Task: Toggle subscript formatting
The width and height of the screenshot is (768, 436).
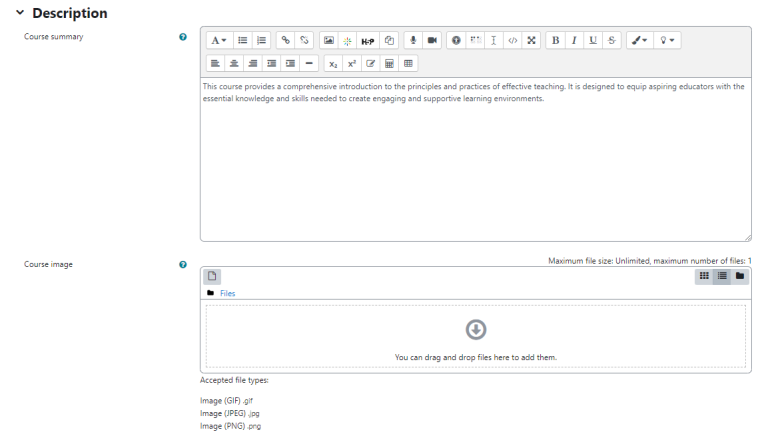Action: pyautogui.click(x=333, y=63)
